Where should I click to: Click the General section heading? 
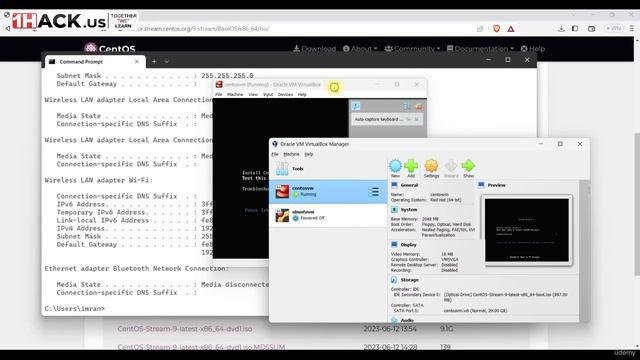pyautogui.click(x=409, y=185)
